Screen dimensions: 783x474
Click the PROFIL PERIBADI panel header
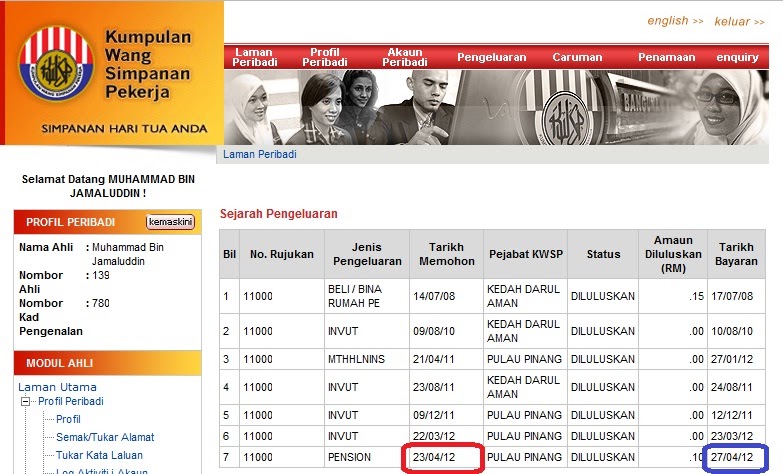tap(107, 222)
